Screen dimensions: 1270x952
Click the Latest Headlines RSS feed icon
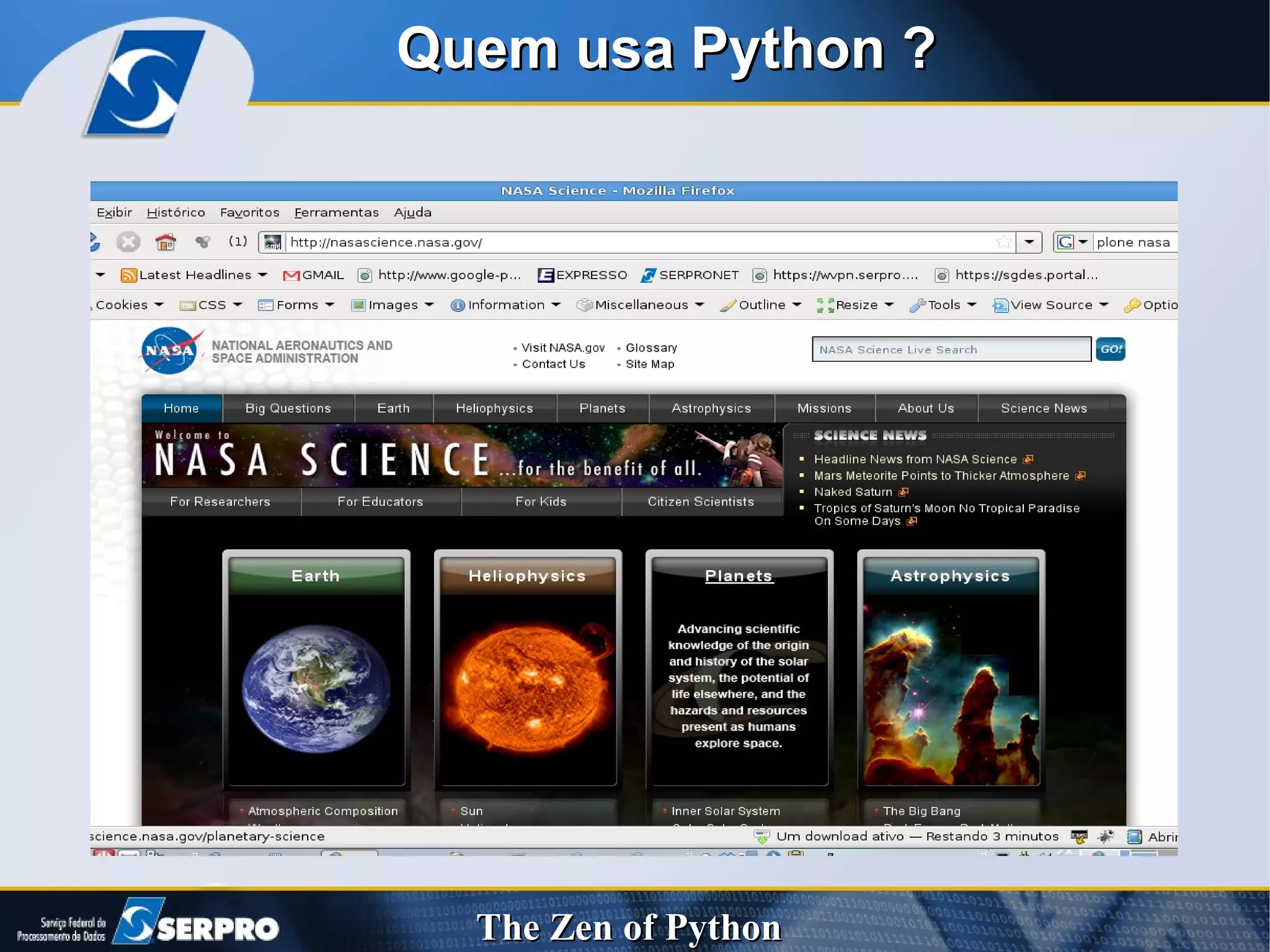tap(128, 275)
